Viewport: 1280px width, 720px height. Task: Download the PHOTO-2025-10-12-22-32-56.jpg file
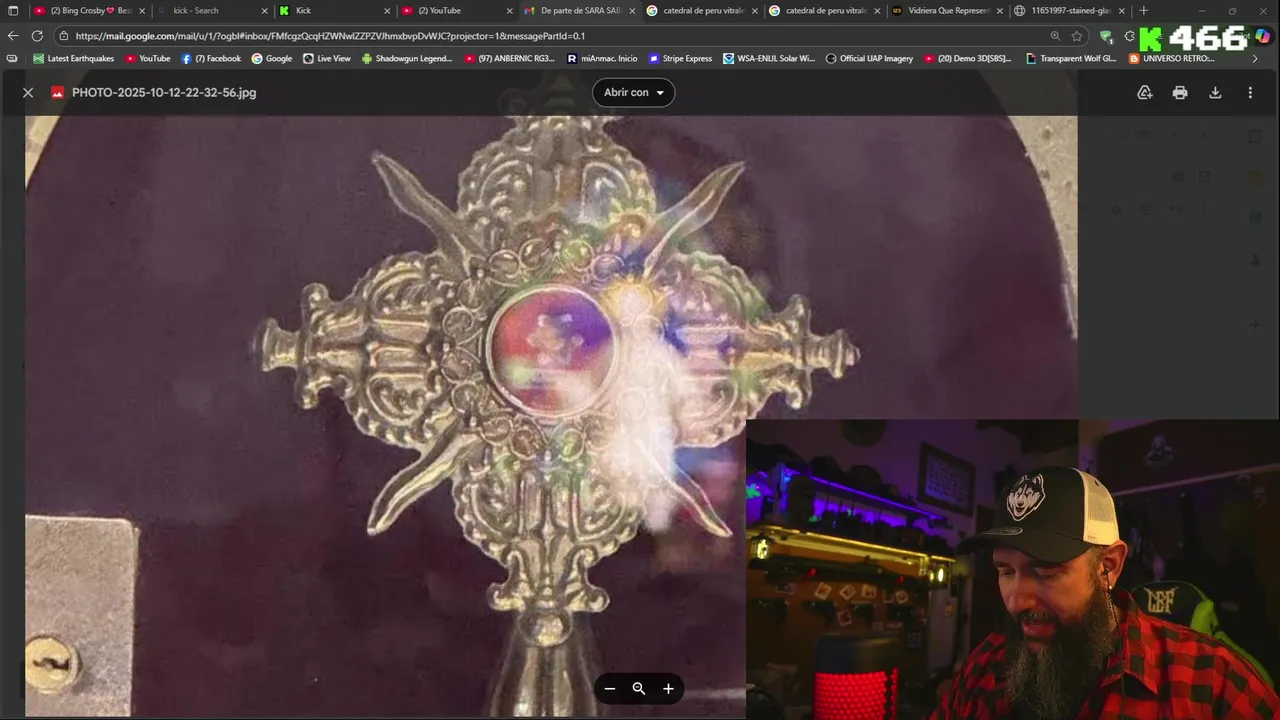pyautogui.click(x=1215, y=92)
